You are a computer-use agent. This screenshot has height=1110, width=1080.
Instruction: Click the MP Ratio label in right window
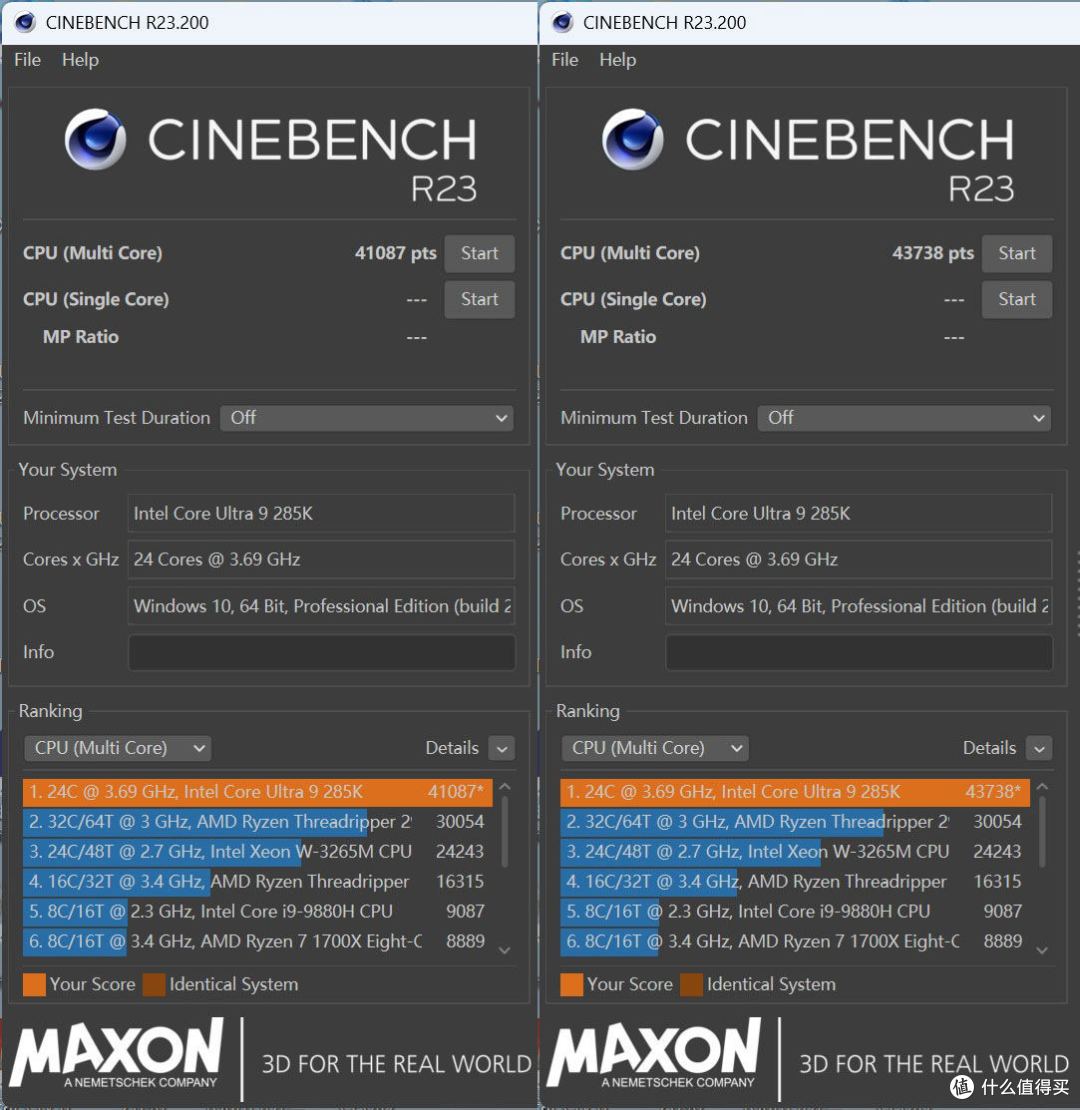(x=618, y=337)
